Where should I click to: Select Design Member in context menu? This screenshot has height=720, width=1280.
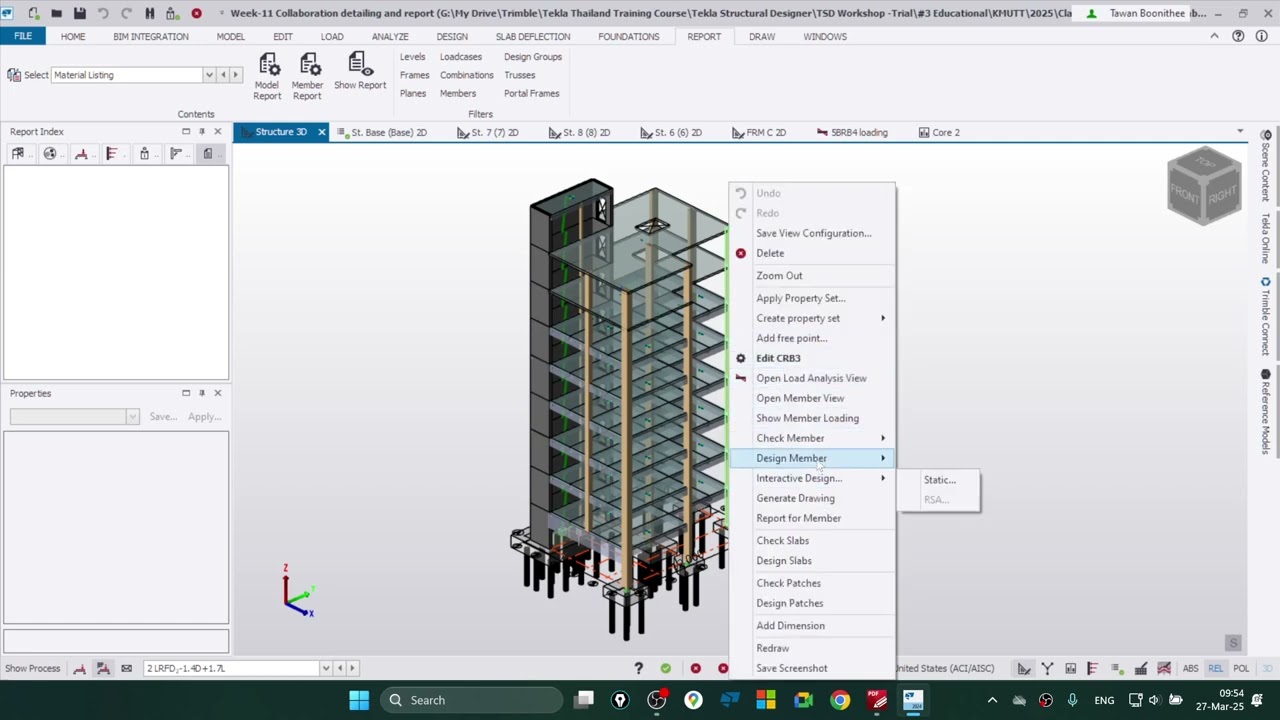tap(812, 458)
